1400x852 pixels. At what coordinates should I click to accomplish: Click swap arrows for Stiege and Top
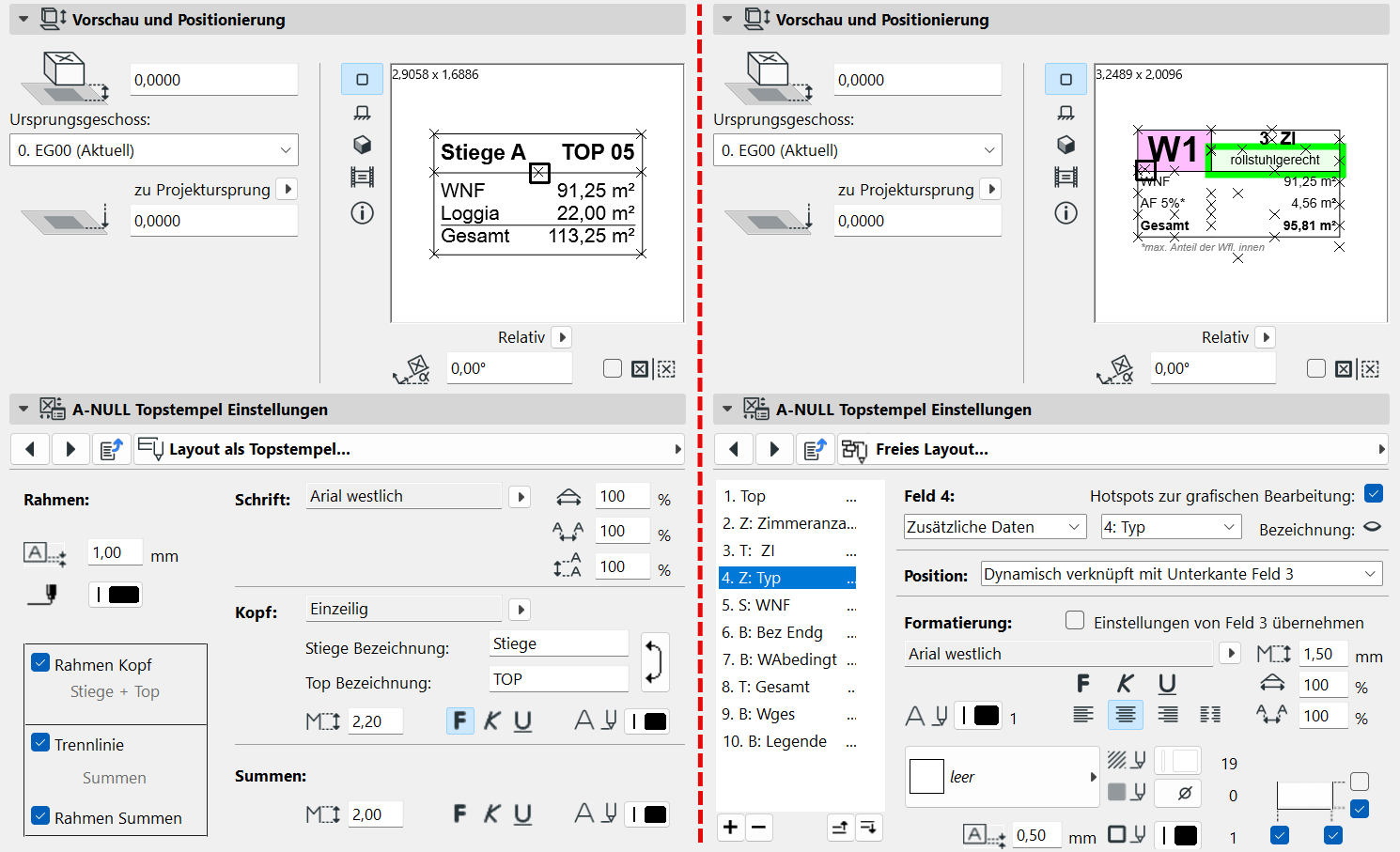coord(654,661)
